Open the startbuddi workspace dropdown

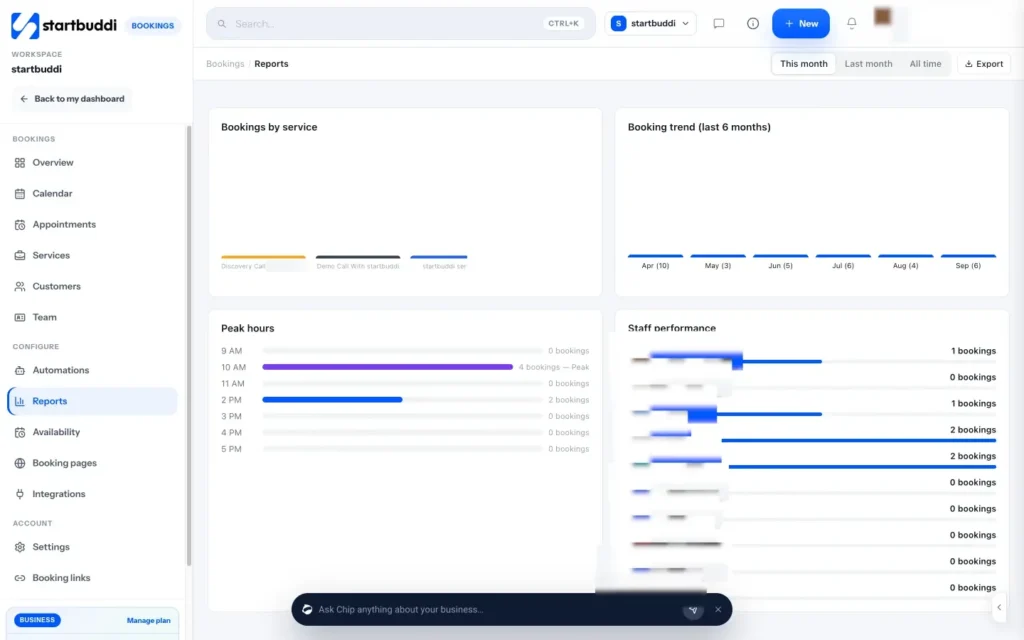pos(650,24)
